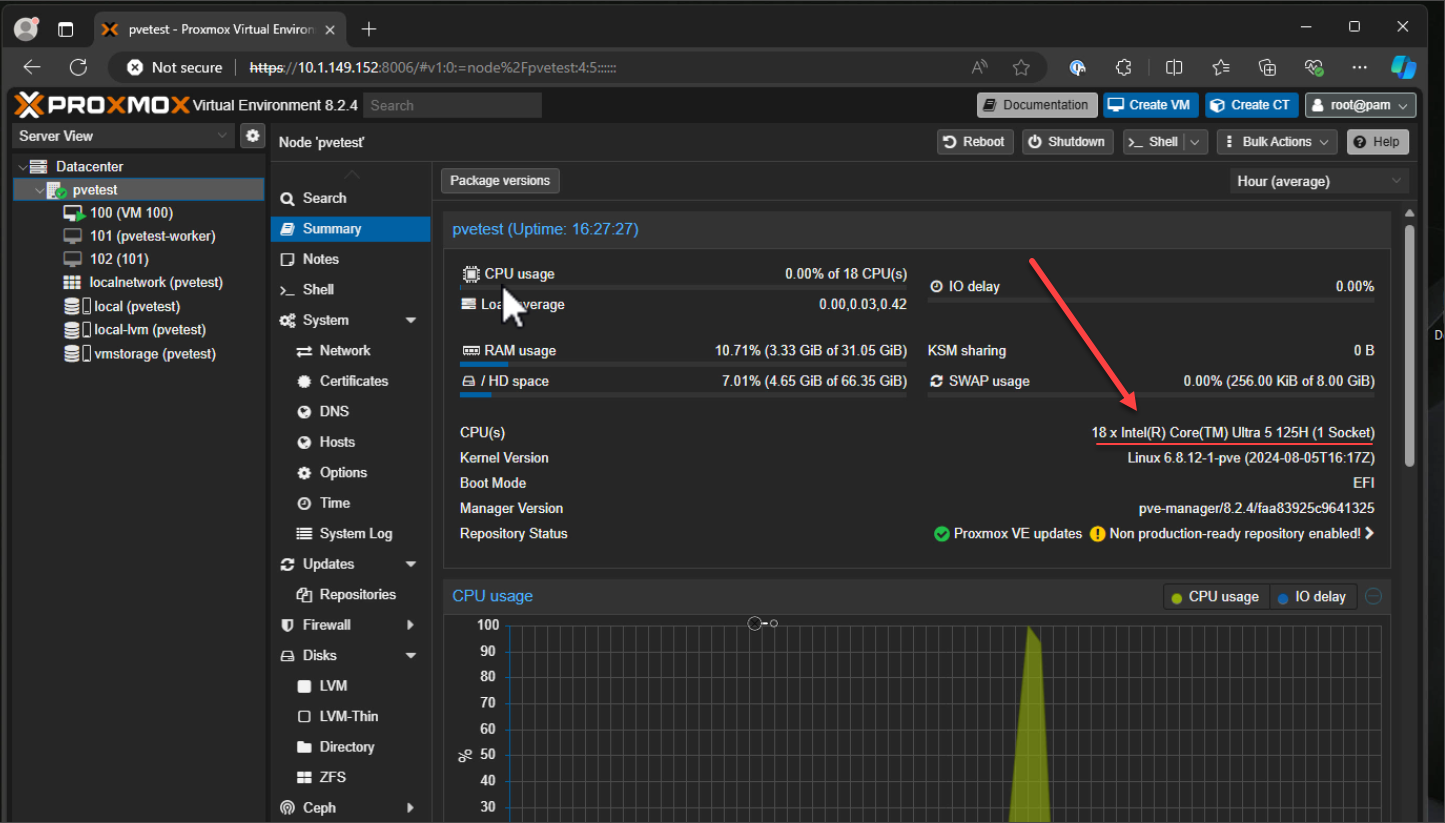
Task: Open the Notes menu item
Action: point(321,259)
